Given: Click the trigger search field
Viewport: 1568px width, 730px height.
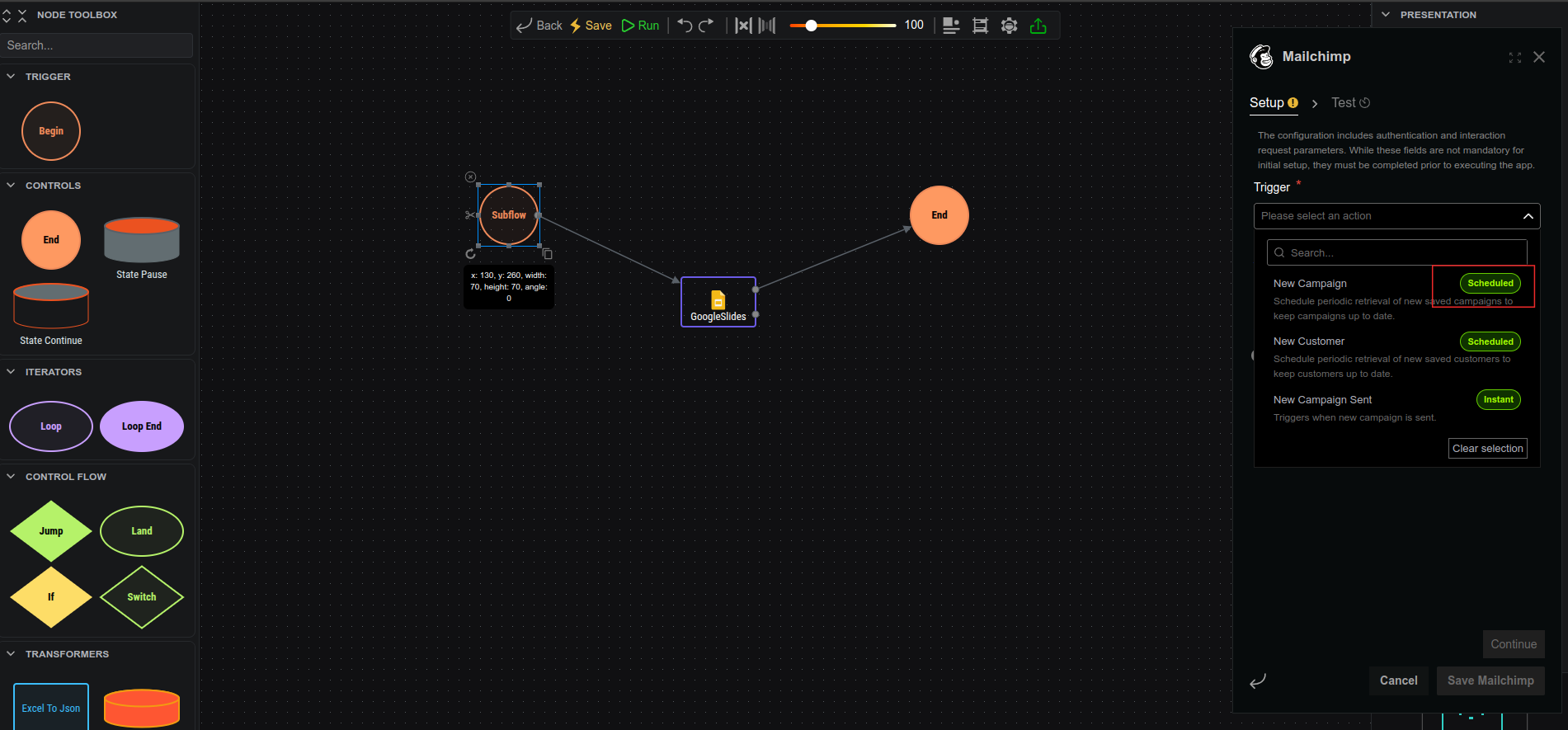Looking at the screenshot, I should click(x=1396, y=252).
